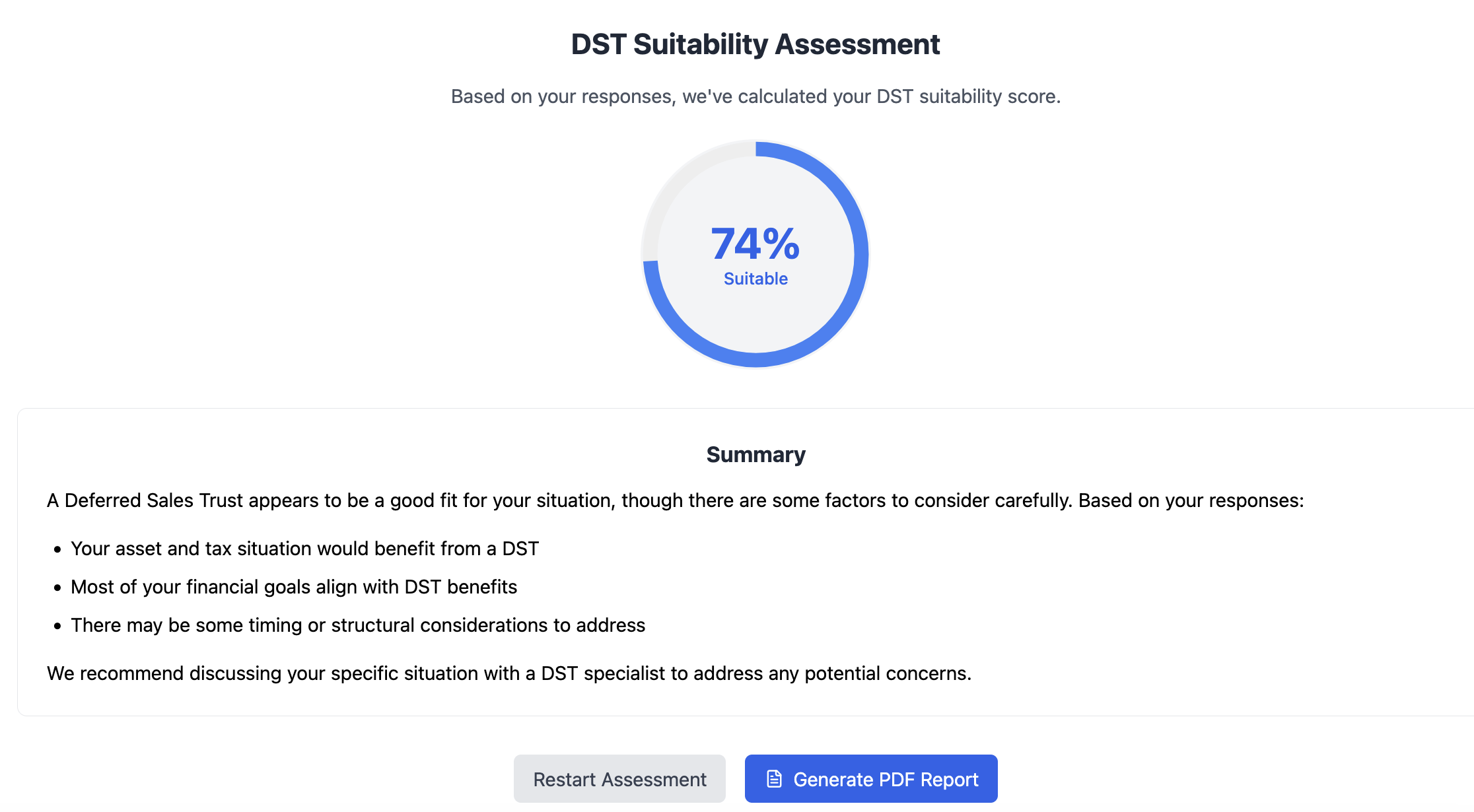Click the Suitable label under the score
Image resolution: width=1474 pixels, height=812 pixels.
click(755, 279)
